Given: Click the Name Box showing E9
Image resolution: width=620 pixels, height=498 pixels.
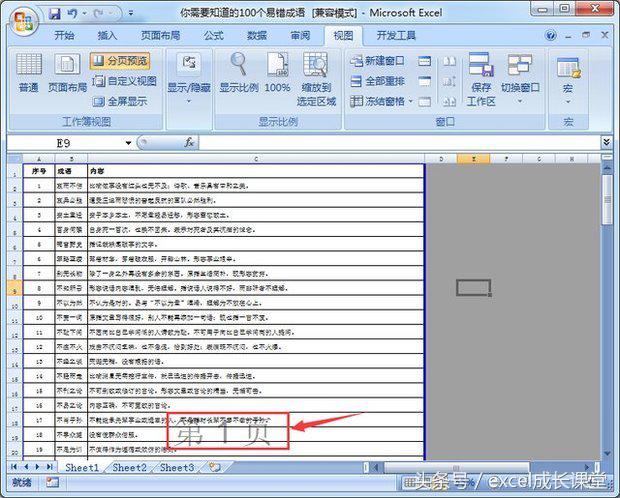Looking at the screenshot, I should pyautogui.click(x=63, y=143).
